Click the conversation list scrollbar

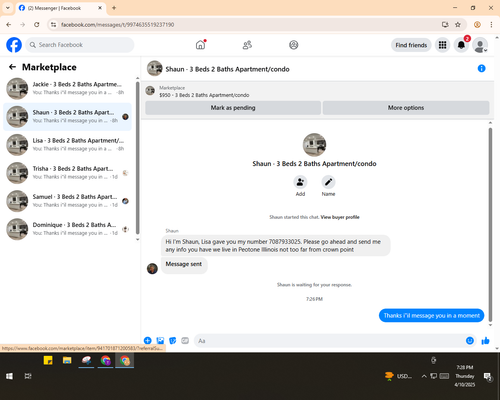tap(137, 157)
